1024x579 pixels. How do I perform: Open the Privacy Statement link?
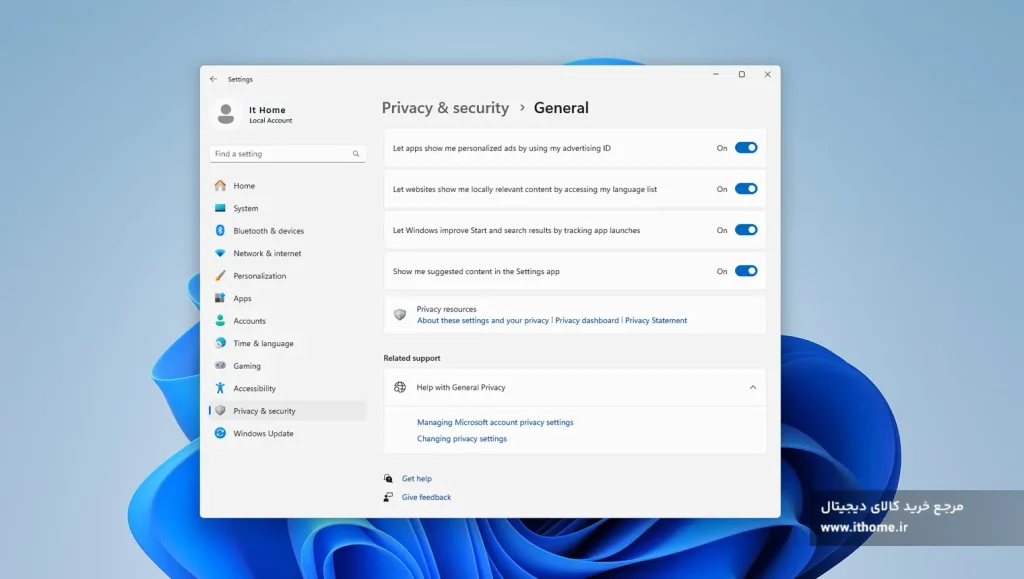(x=656, y=321)
